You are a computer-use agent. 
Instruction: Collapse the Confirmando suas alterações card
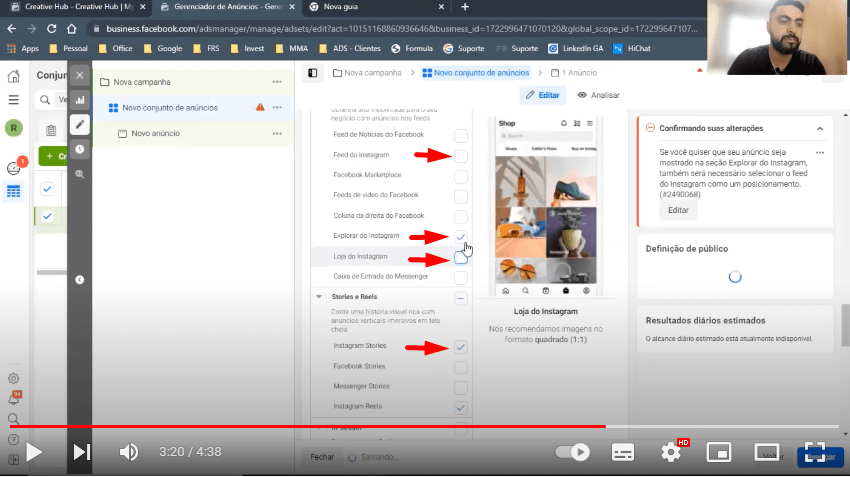pos(820,128)
